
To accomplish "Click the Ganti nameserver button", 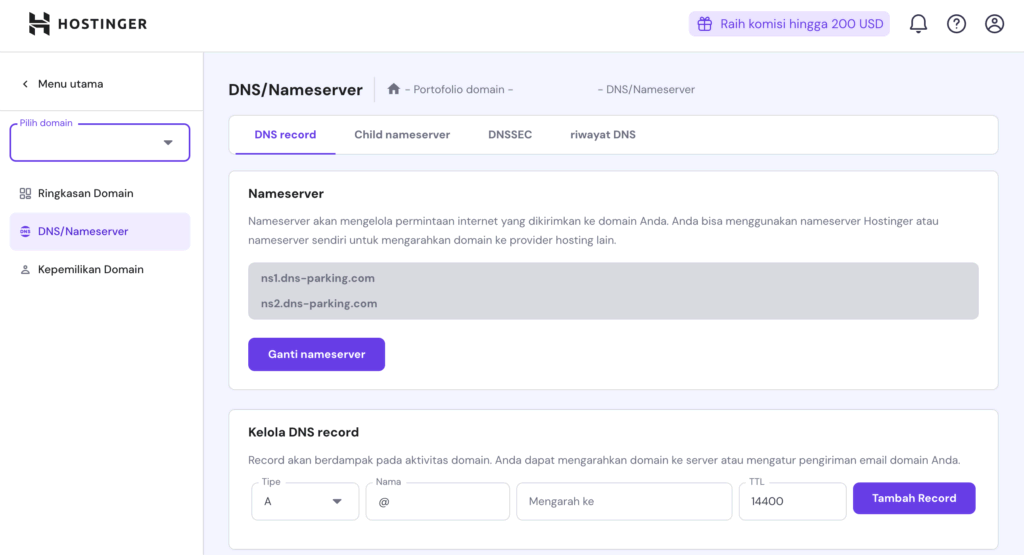I will click(316, 354).
